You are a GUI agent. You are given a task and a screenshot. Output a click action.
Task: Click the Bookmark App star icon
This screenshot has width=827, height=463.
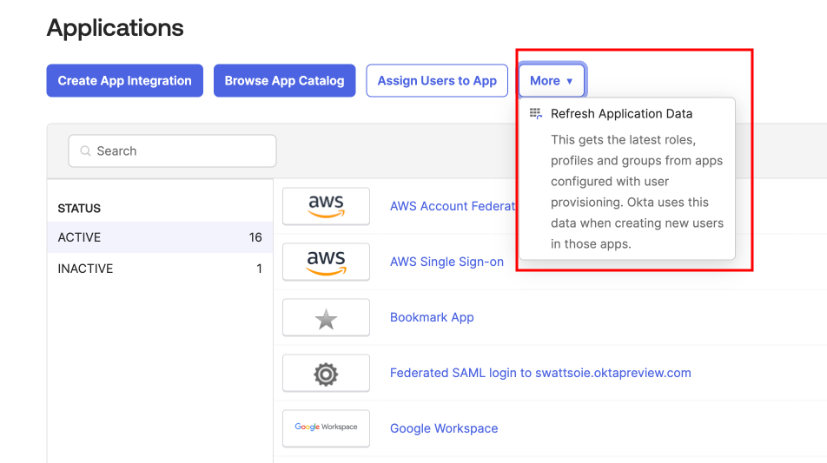(x=326, y=318)
